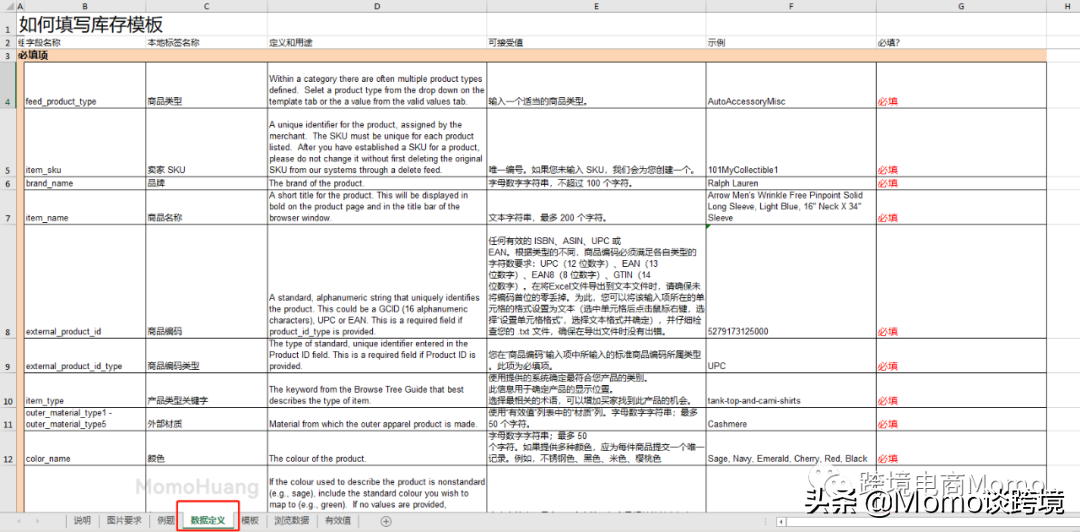The height and width of the screenshot is (532, 1080).
Task: Click the 必填 cell in brand_name row
Action: pyautogui.click(x=961, y=183)
